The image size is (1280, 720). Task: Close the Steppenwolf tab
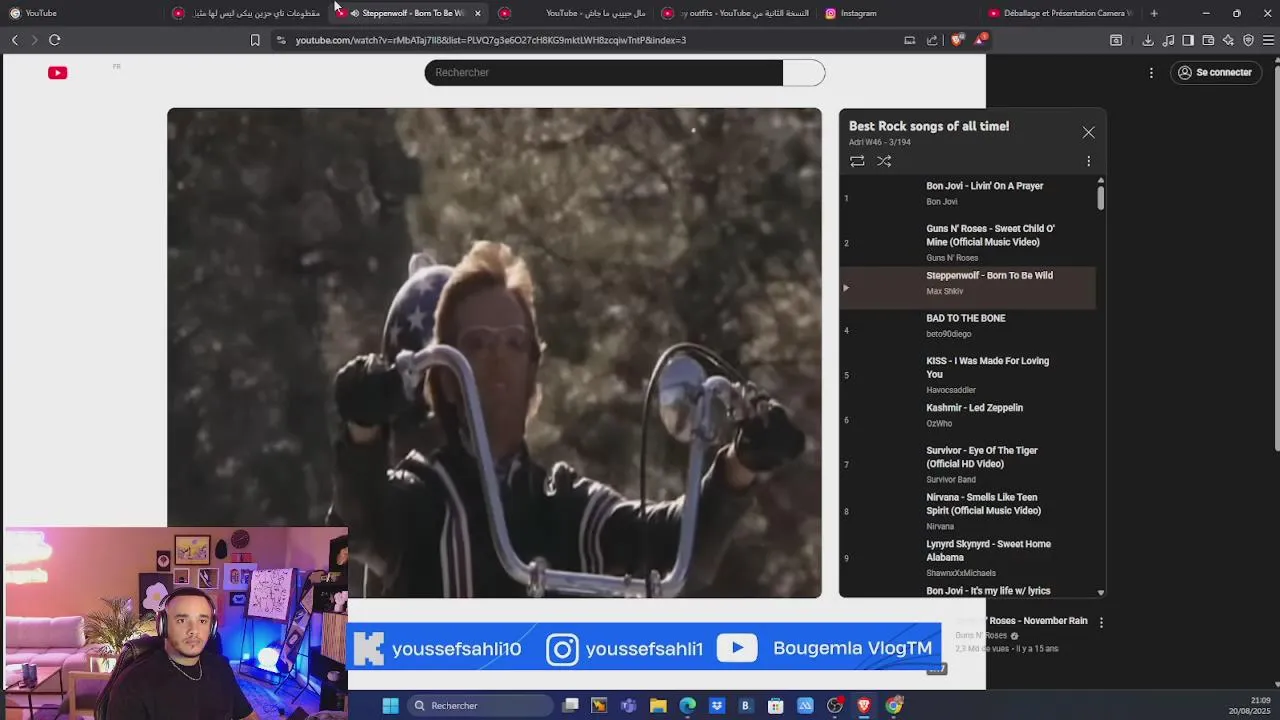coord(478,13)
